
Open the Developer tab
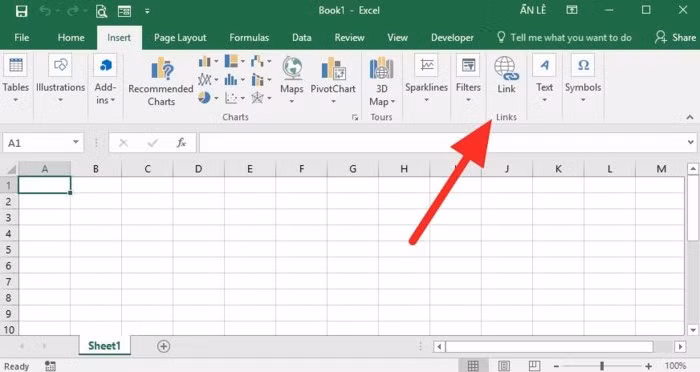pyautogui.click(x=452, y=38)
